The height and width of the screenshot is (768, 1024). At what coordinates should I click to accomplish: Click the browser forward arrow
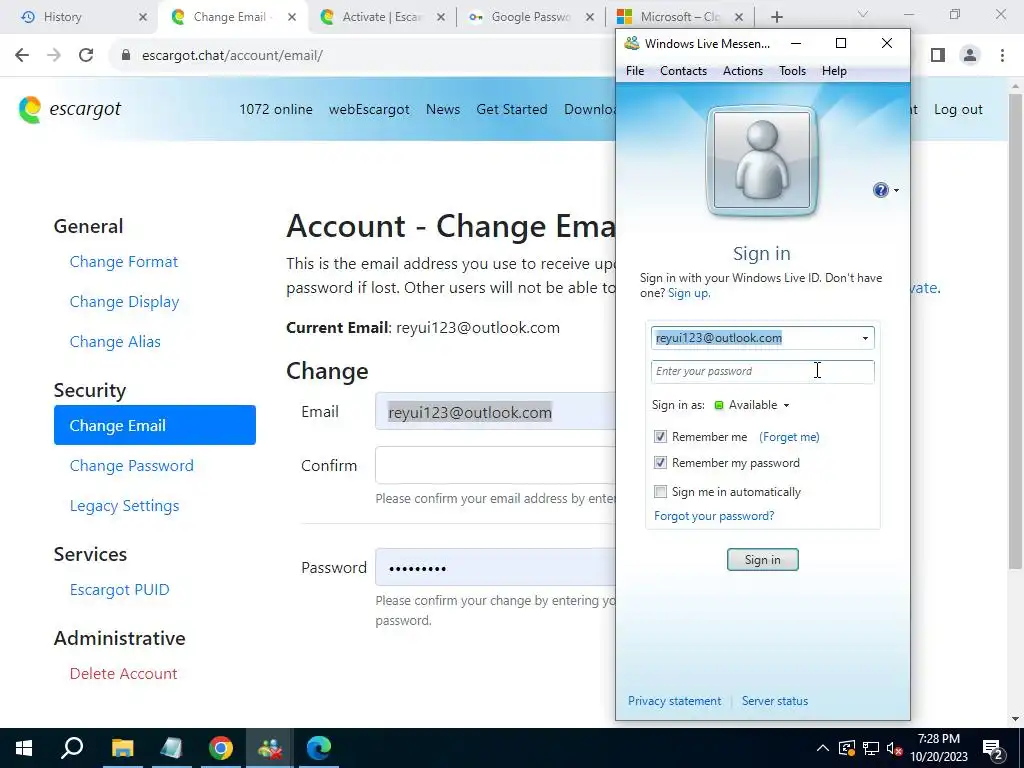(x=54, y=56)
